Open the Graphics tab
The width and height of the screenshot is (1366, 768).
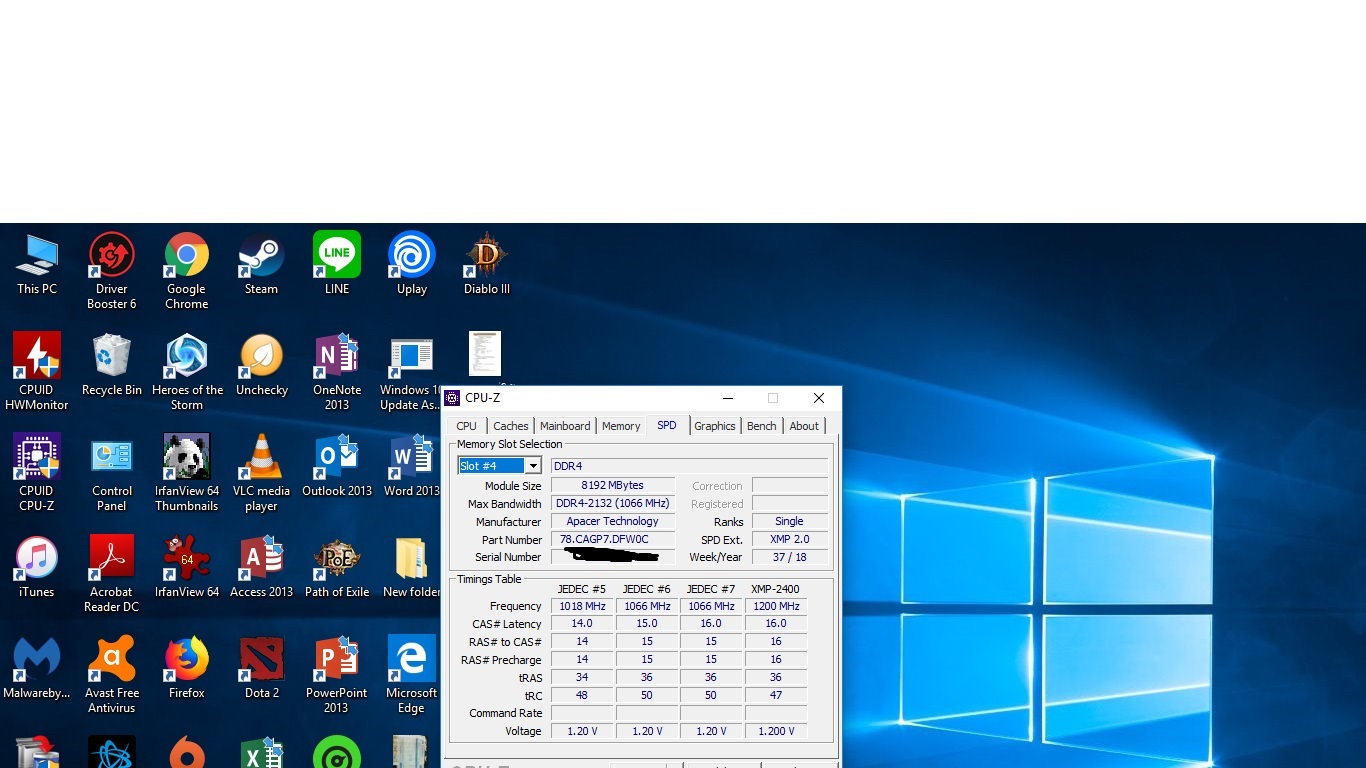715,426
